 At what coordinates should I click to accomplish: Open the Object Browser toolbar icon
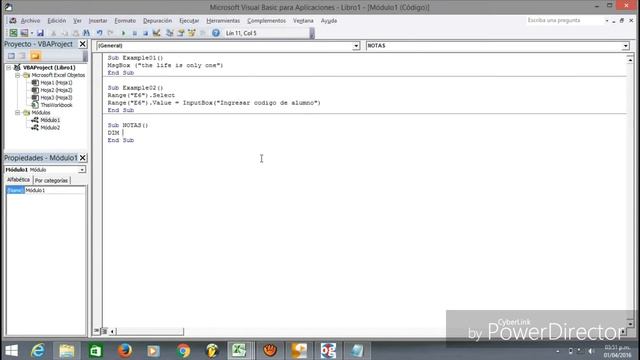coord(192,33)
